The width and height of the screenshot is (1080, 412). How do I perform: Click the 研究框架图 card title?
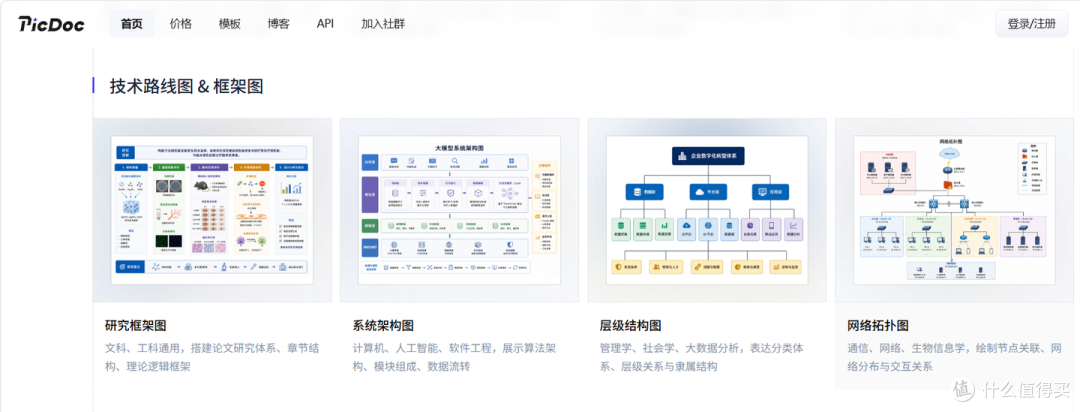pos(136,325)
